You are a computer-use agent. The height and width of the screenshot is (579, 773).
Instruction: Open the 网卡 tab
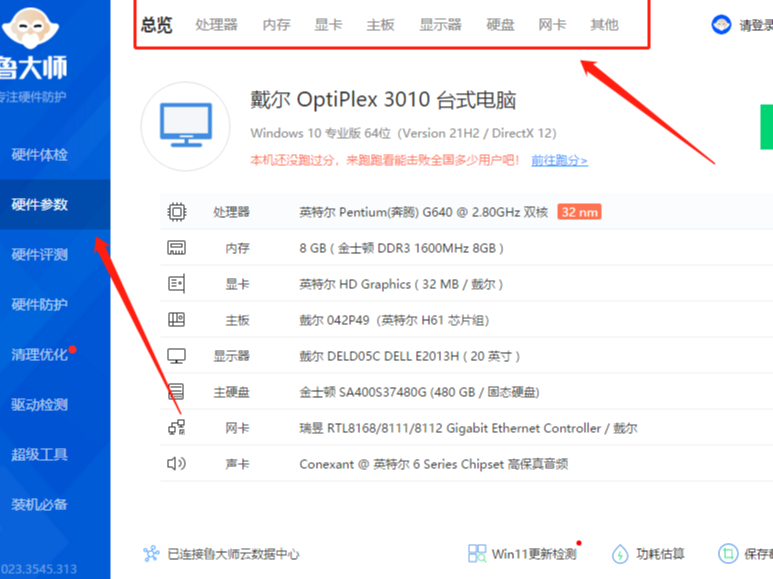(552, 25)
